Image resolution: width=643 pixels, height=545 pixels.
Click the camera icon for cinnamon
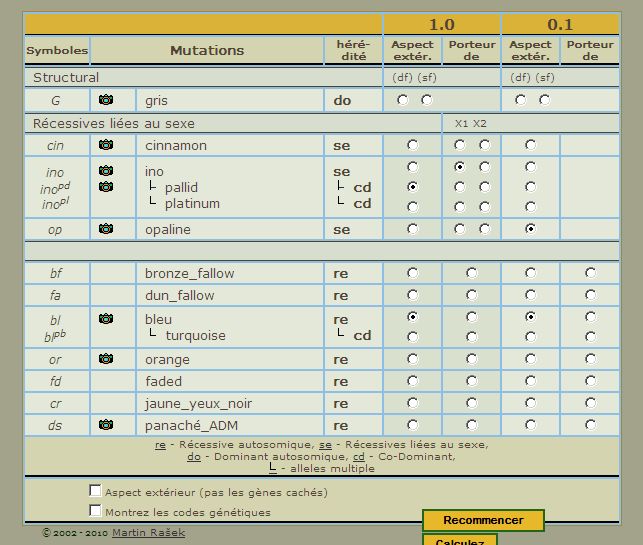coord(106,145)
